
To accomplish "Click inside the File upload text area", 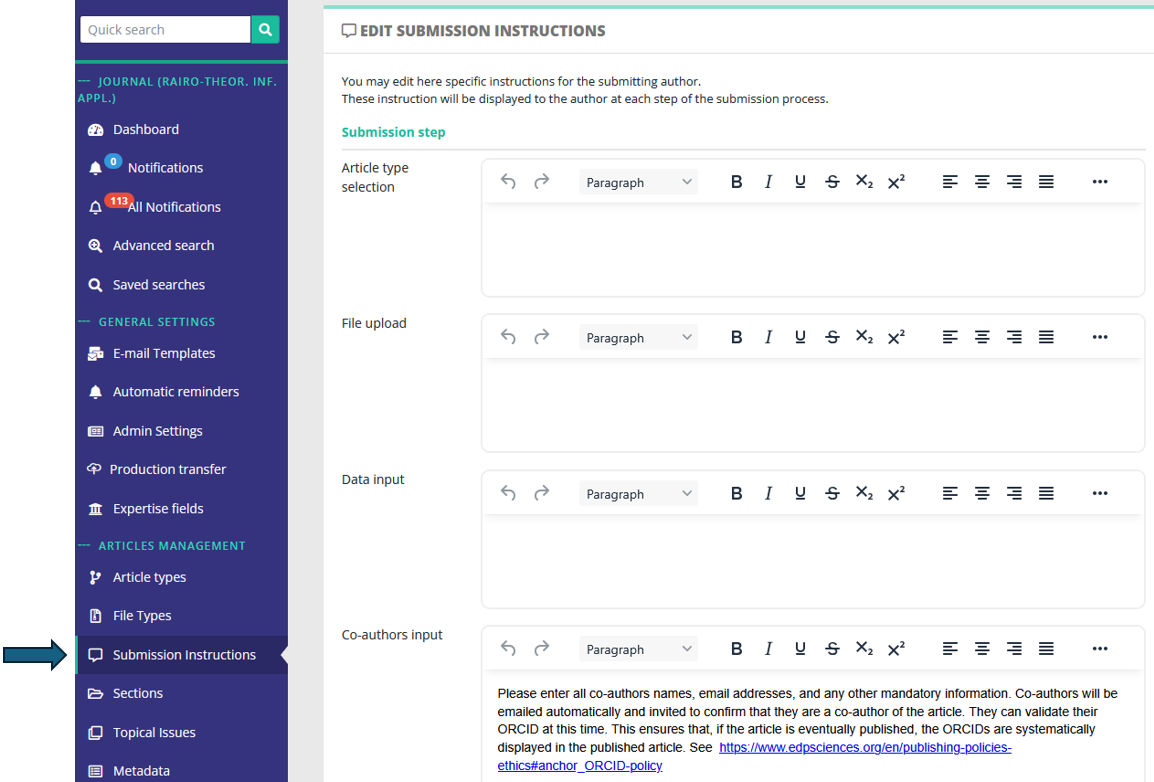I will (813, 405).
